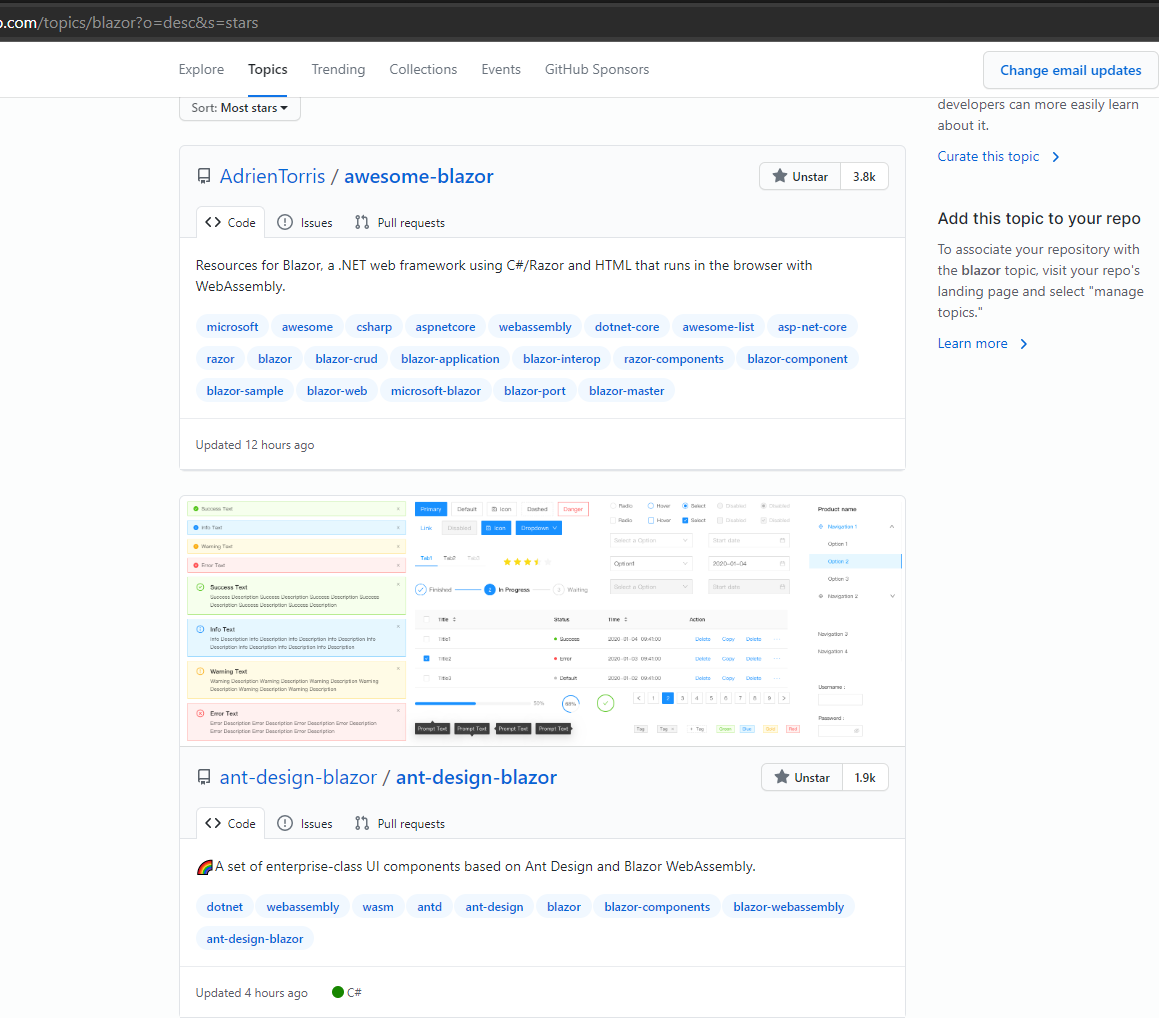Click the Learn more link

click(972, 344)
